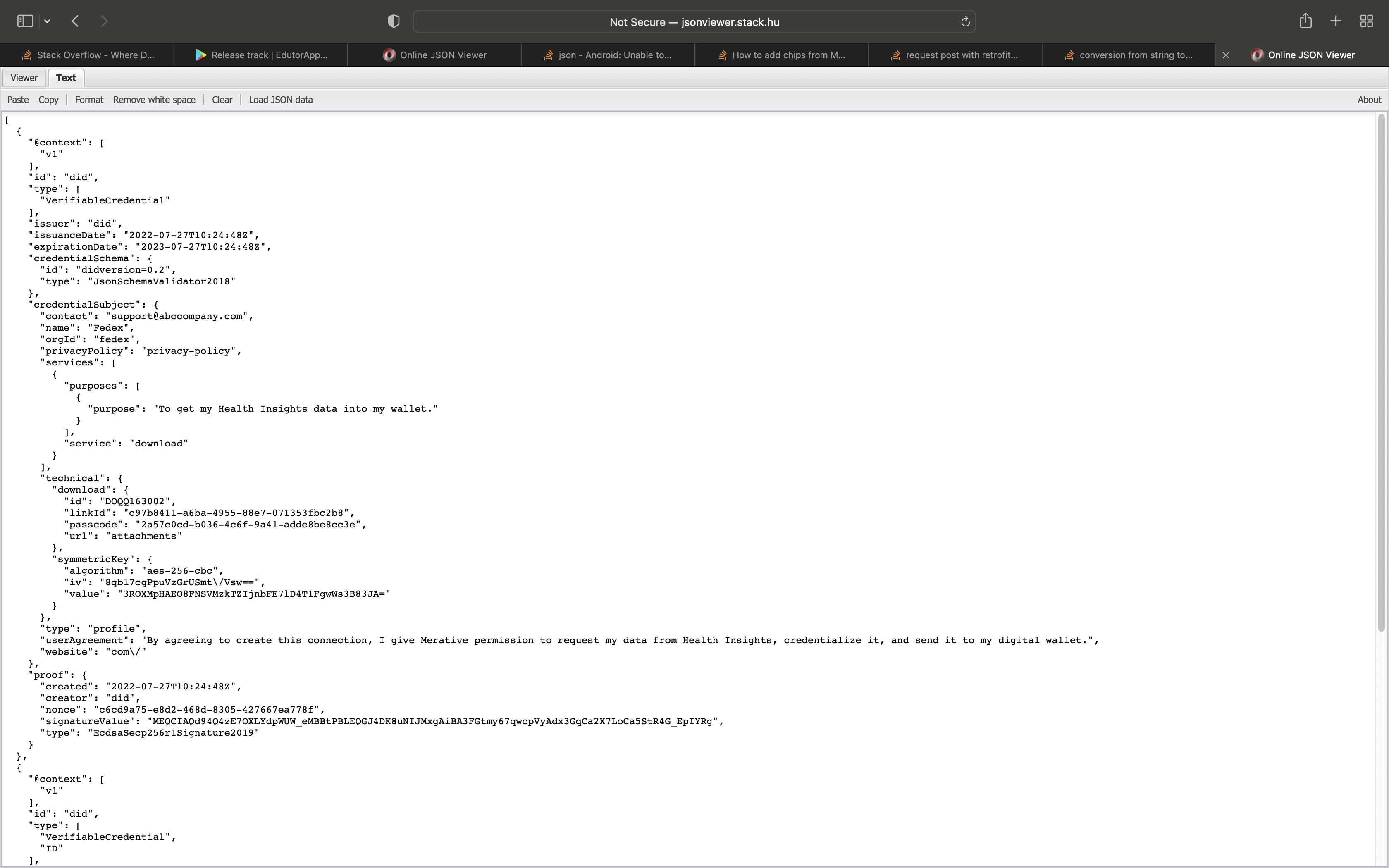The width and height of the screenshot is (1389, 868).
Task: Click the "support@abccompany.com" contact value
Action: pyautogui.click(x=177, y=316)
